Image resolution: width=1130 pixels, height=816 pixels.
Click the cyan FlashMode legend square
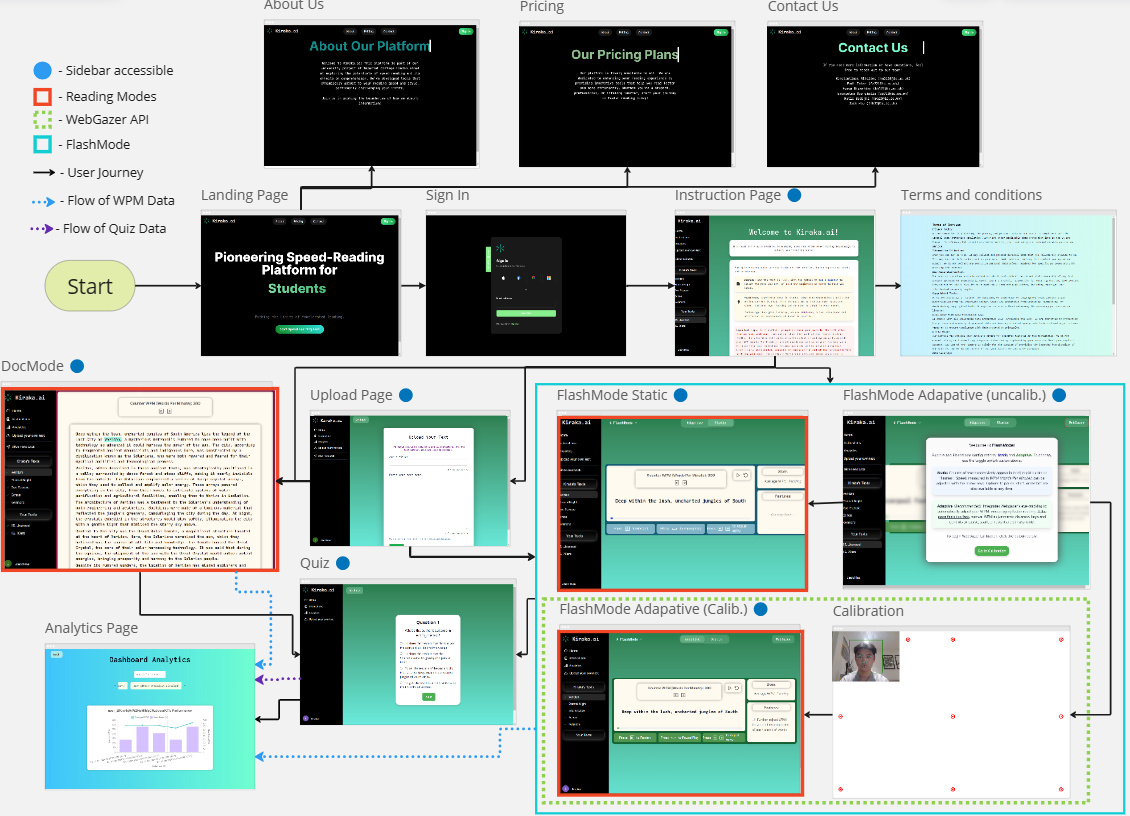(43, 144)
